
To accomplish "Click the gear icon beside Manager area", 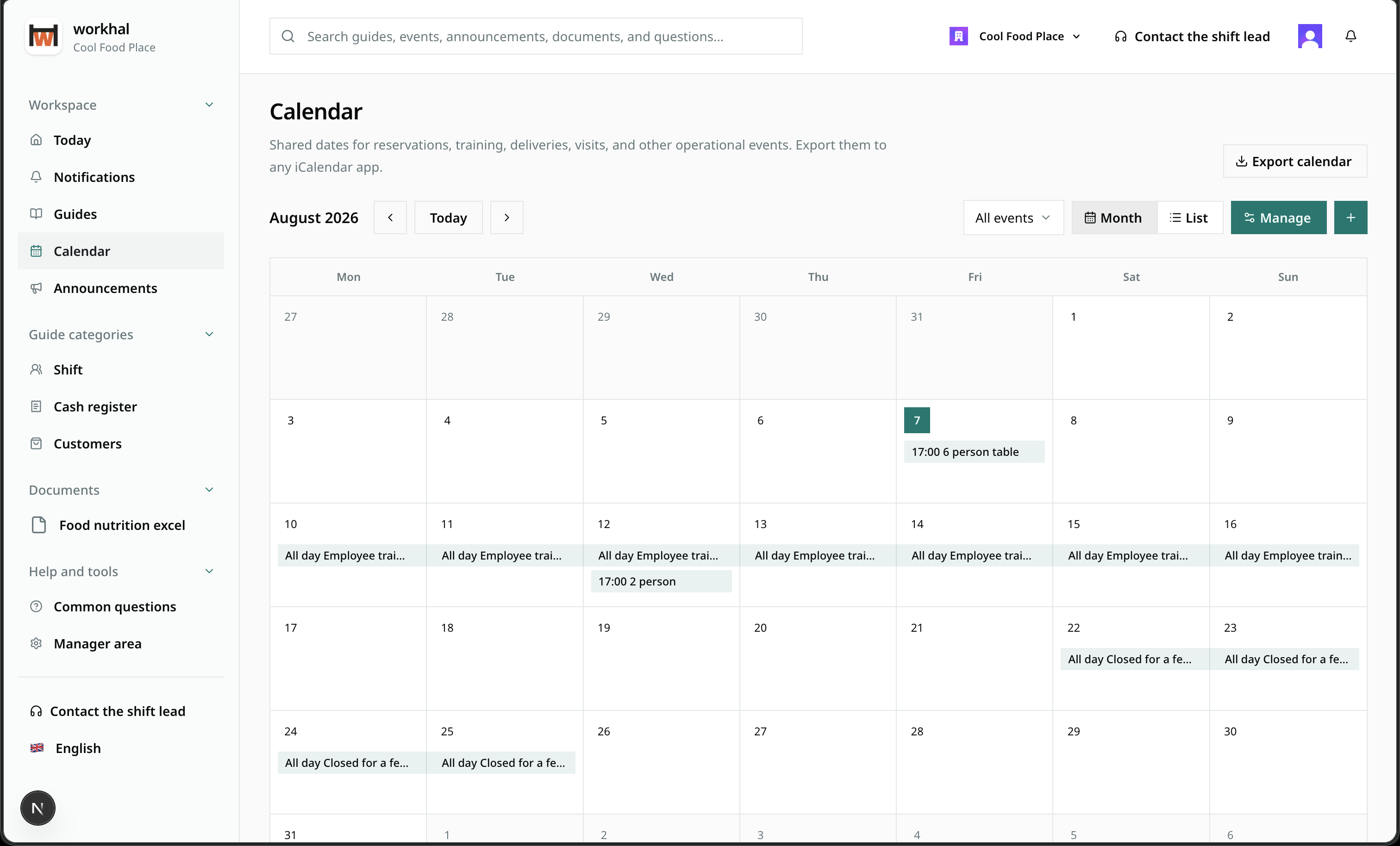I will pos(37,643).
